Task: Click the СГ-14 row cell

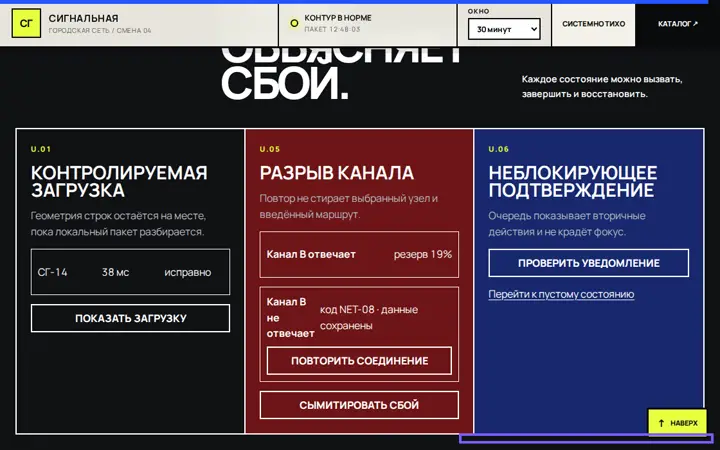Action: point(52,272)
